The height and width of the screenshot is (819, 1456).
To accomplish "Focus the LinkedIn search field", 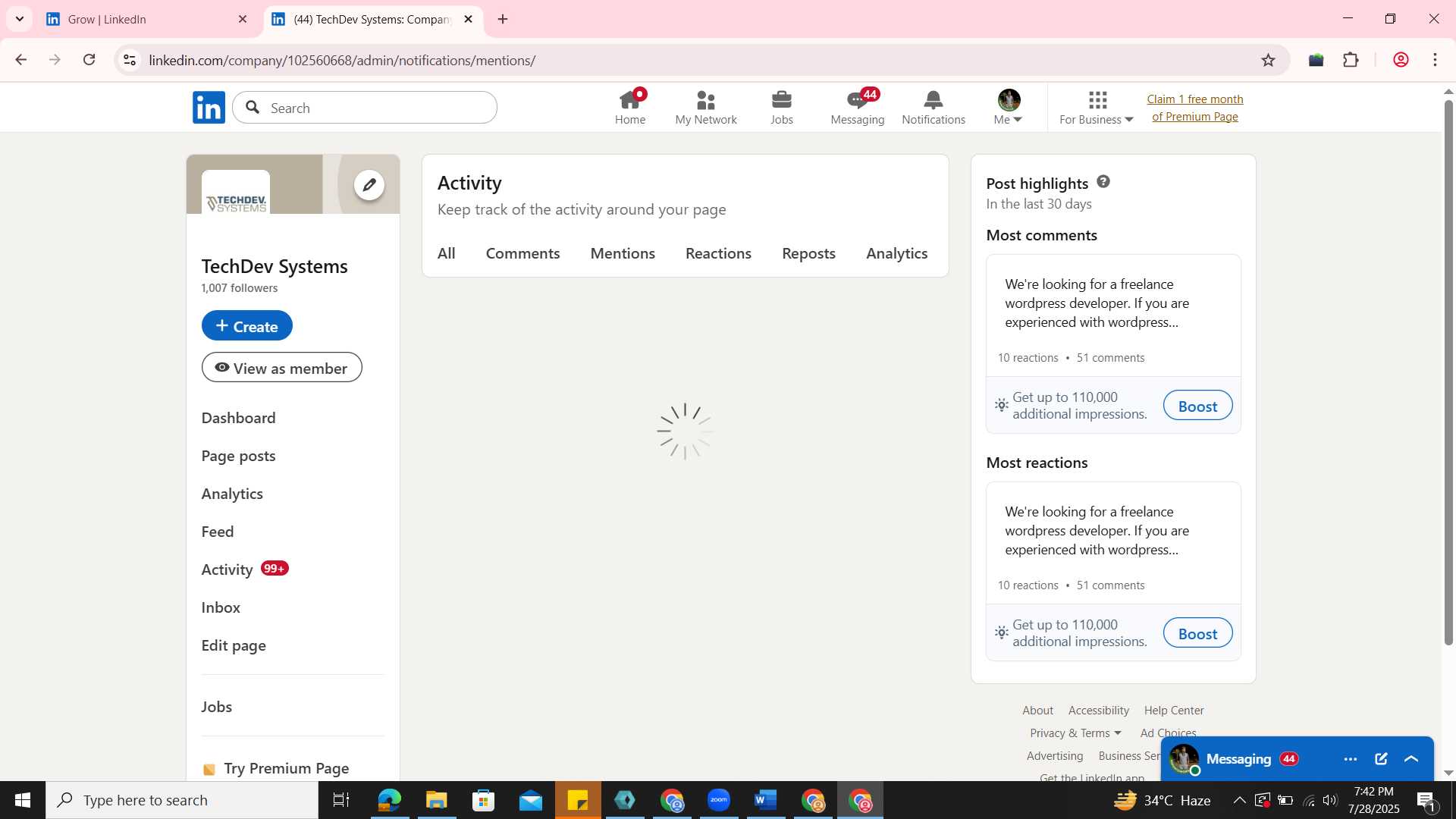I will click(365, 108).
